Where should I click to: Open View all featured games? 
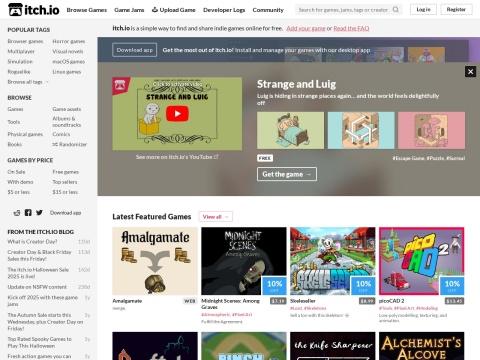click(215, 217)
